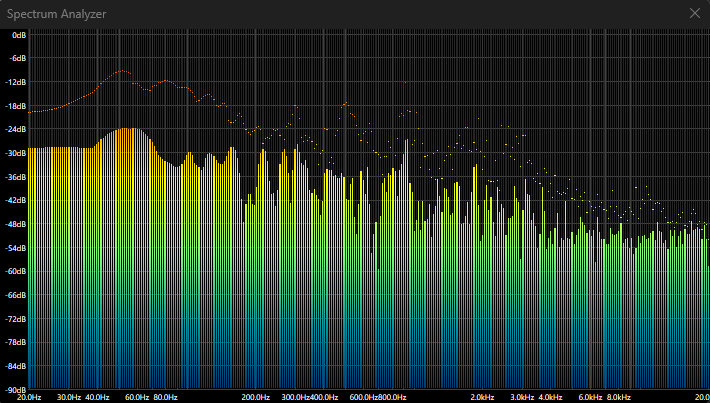The height and width of the screenshot is (403, 710).
Task: Click the 2.0kHz frequency axis label
Action: (x=484, y=397)
